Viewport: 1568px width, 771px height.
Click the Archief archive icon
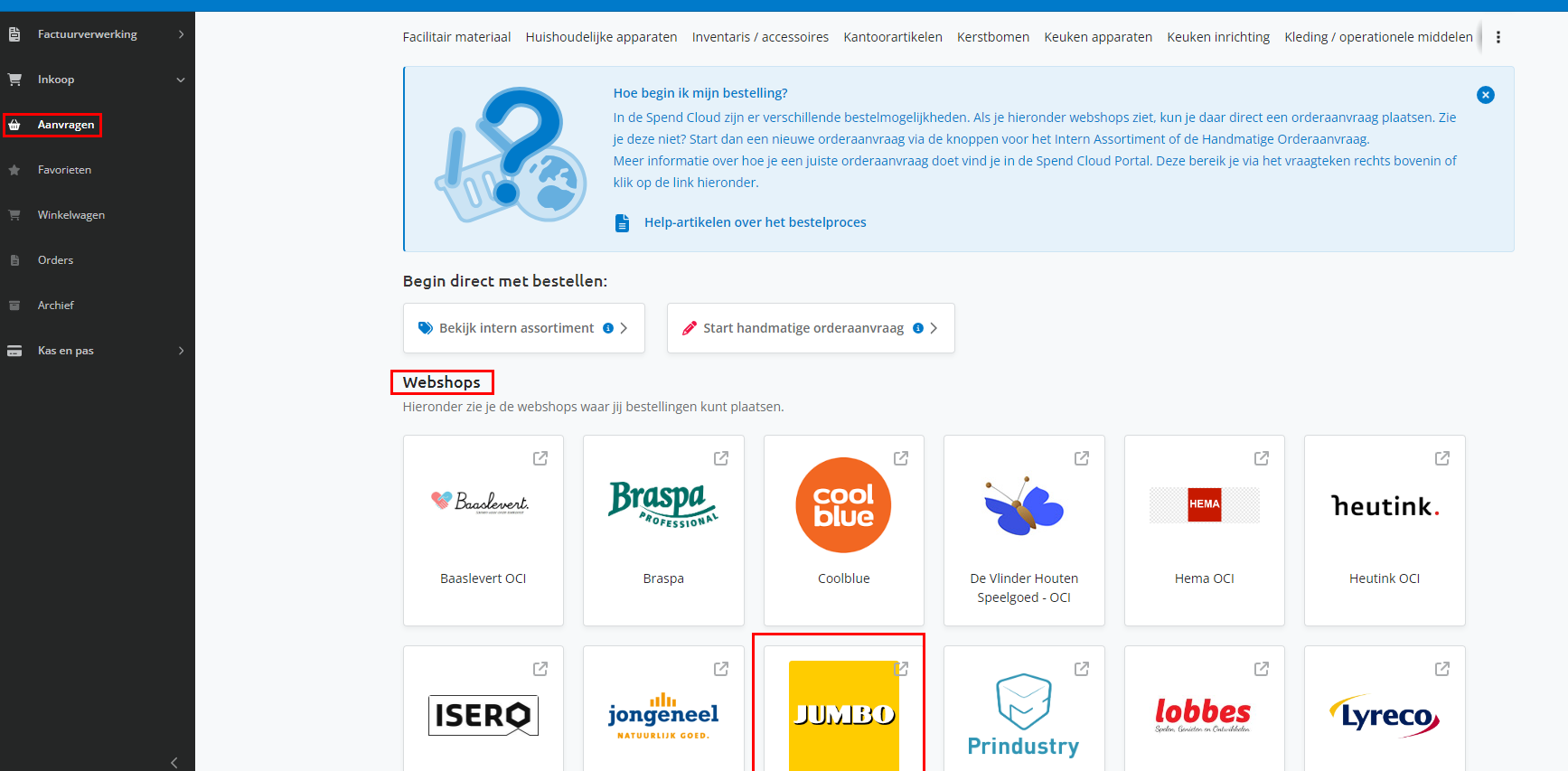pos(14,306)
